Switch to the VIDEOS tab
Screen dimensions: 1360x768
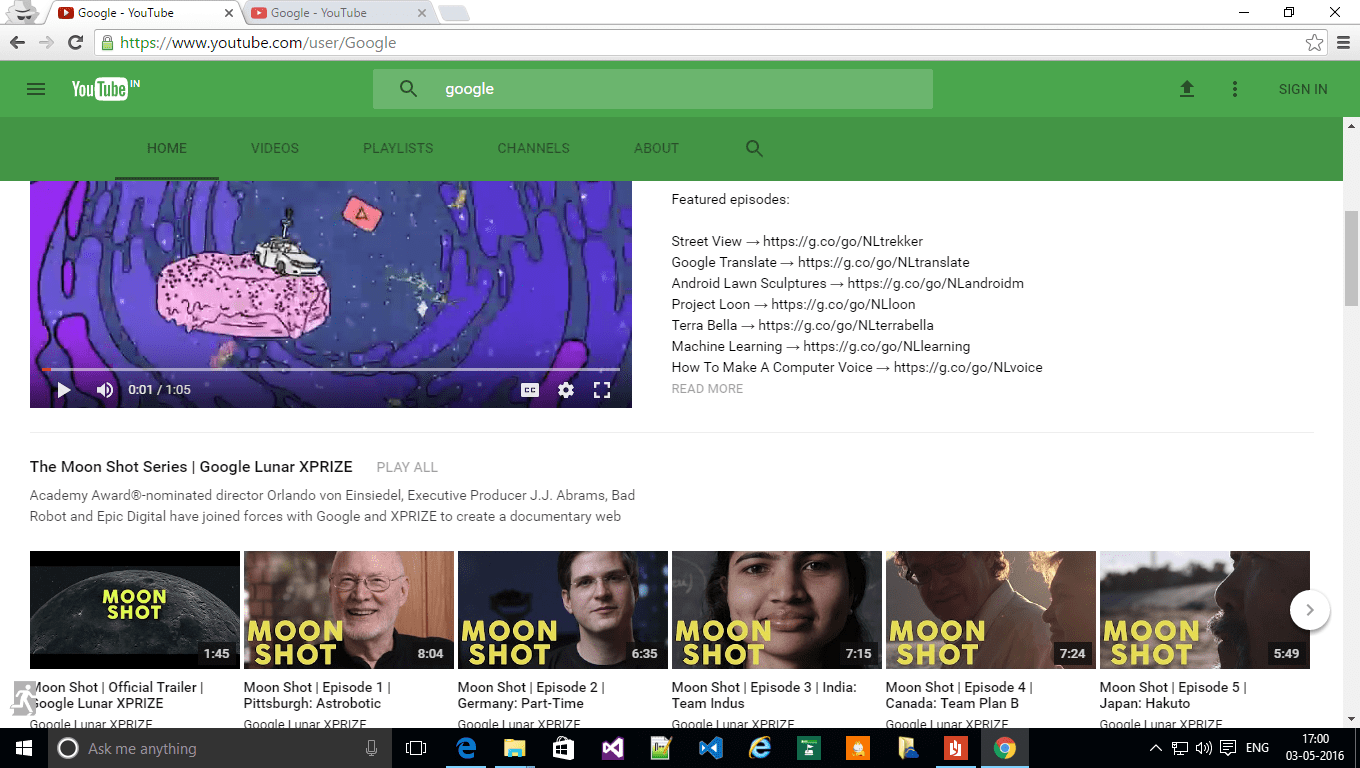pos(275,148)
